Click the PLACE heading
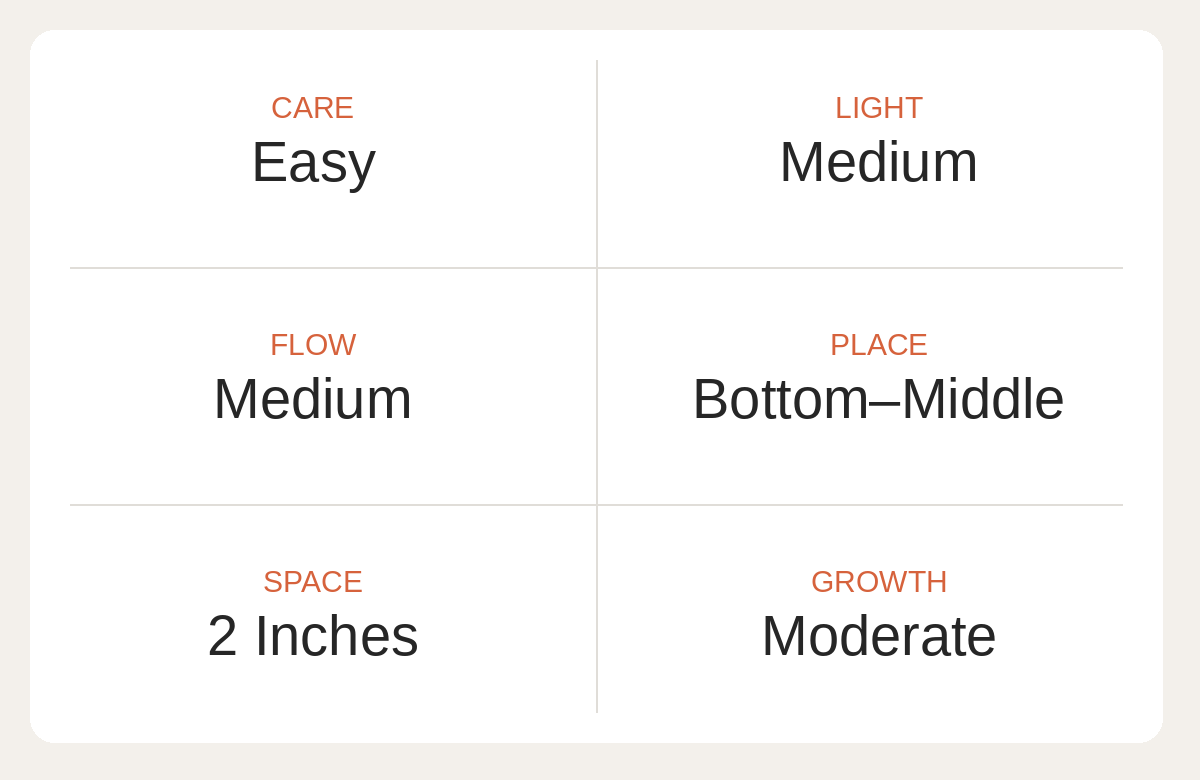The width and height of the screenshot is (1200, 780). 879,345
